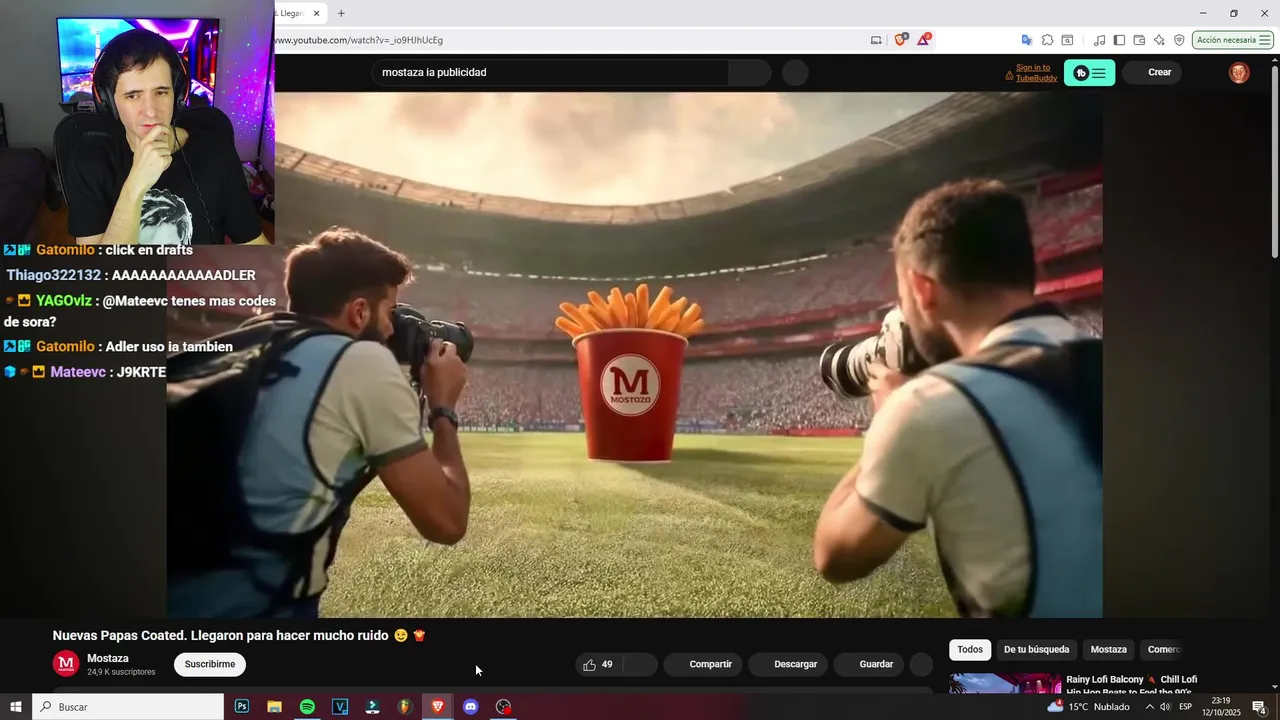1280x720 pixels.
Task: Close the current browser tab
Action: pos(316,13)
